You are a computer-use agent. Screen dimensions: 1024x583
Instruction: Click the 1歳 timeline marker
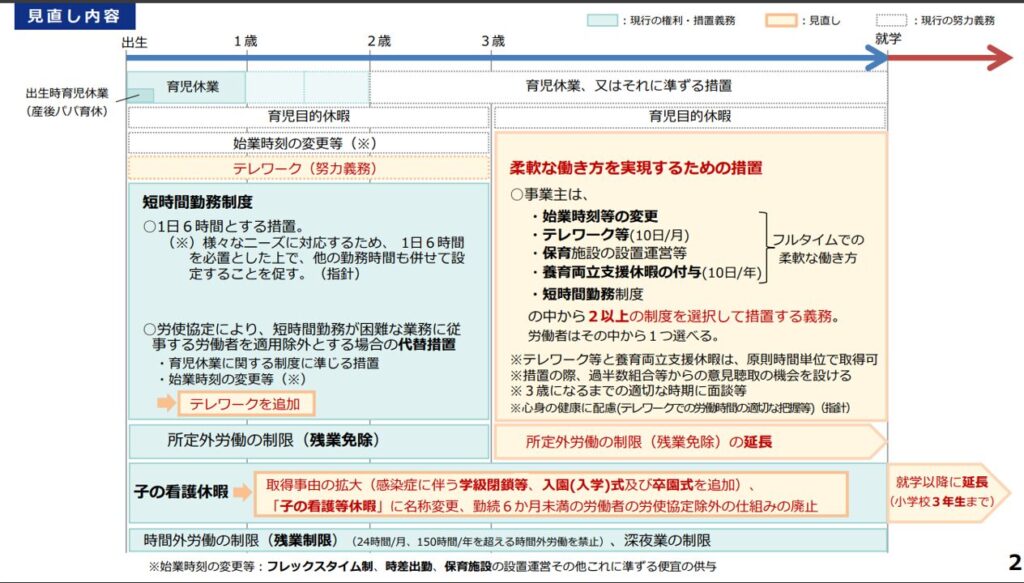246,41
